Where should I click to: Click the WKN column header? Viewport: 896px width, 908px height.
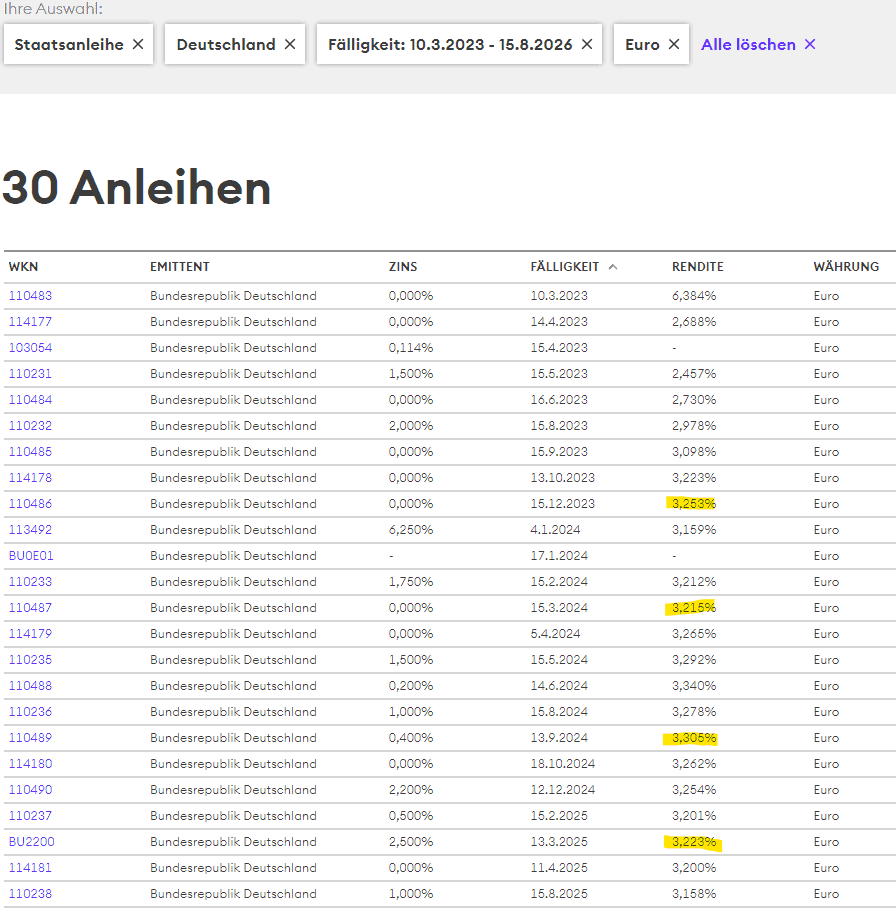tap(23, 267)
